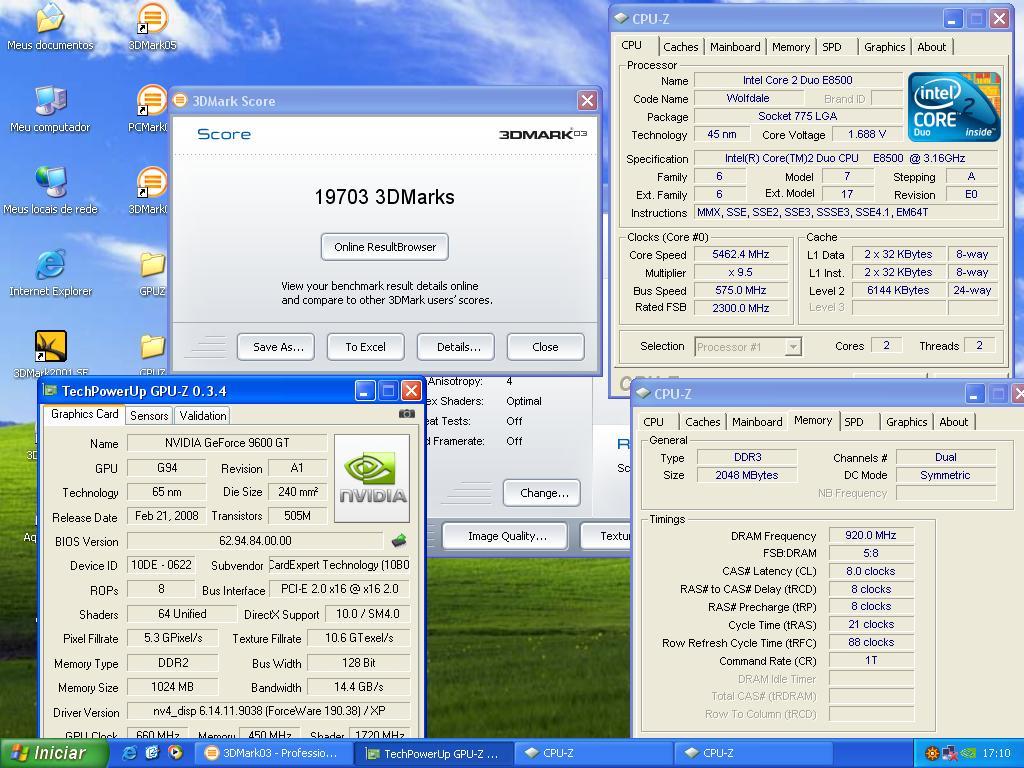
Task: Click the 19703 3DMarks score text
Action: 384,197
